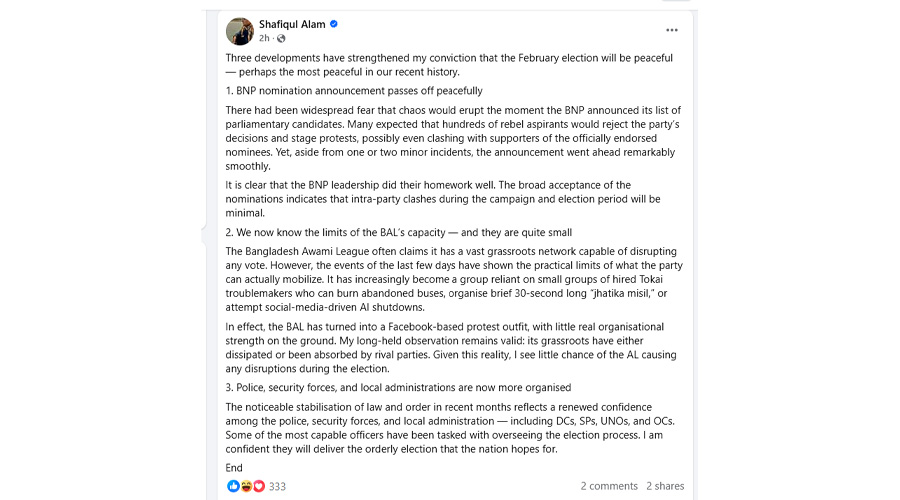The width and height of the screenshot is (900, 500).
Task: Click the Haha laughing reaction icon
Action: [x=246, y=486]
